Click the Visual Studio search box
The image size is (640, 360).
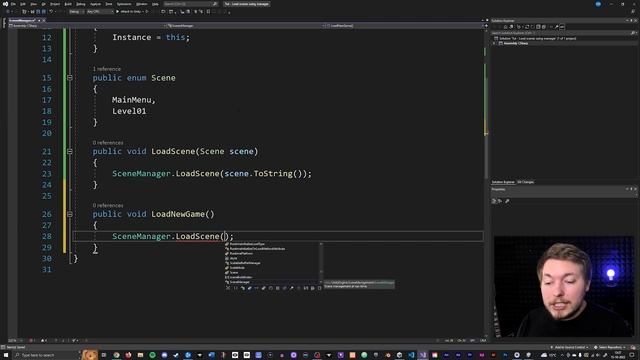point(191,4)
